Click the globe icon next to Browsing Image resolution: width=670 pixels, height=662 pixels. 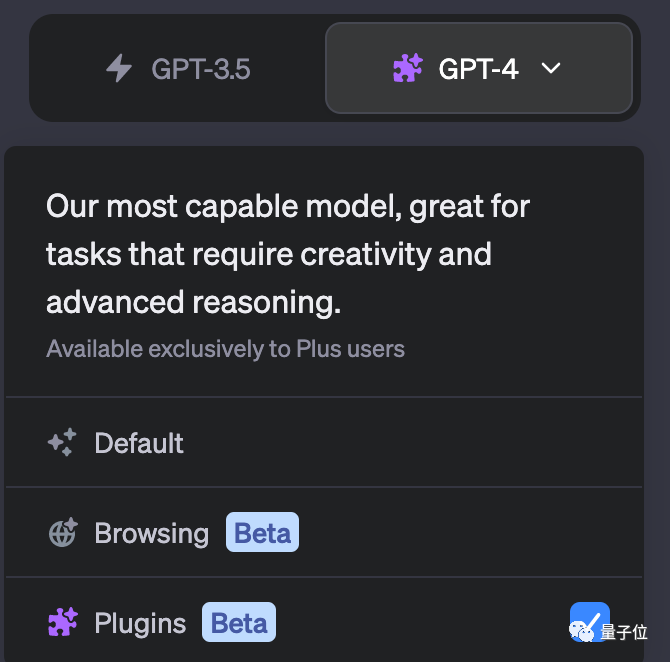[x=63, y=533]
